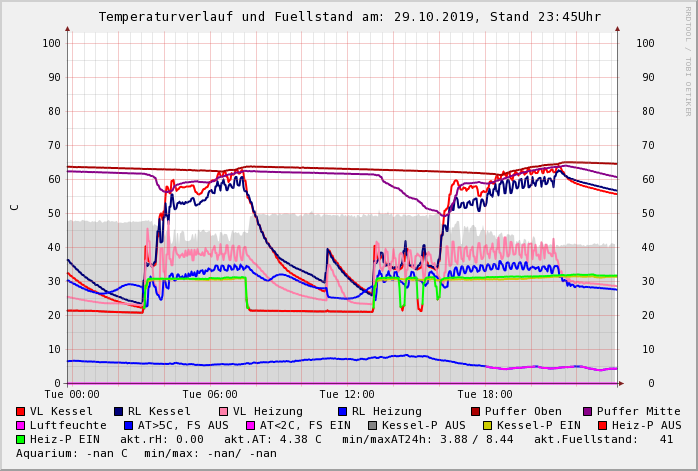This screenshot has height=471, width=698.
Task: Select the gray Kessel-P AUS legend swatch
Action: click(x=373, y=425)
